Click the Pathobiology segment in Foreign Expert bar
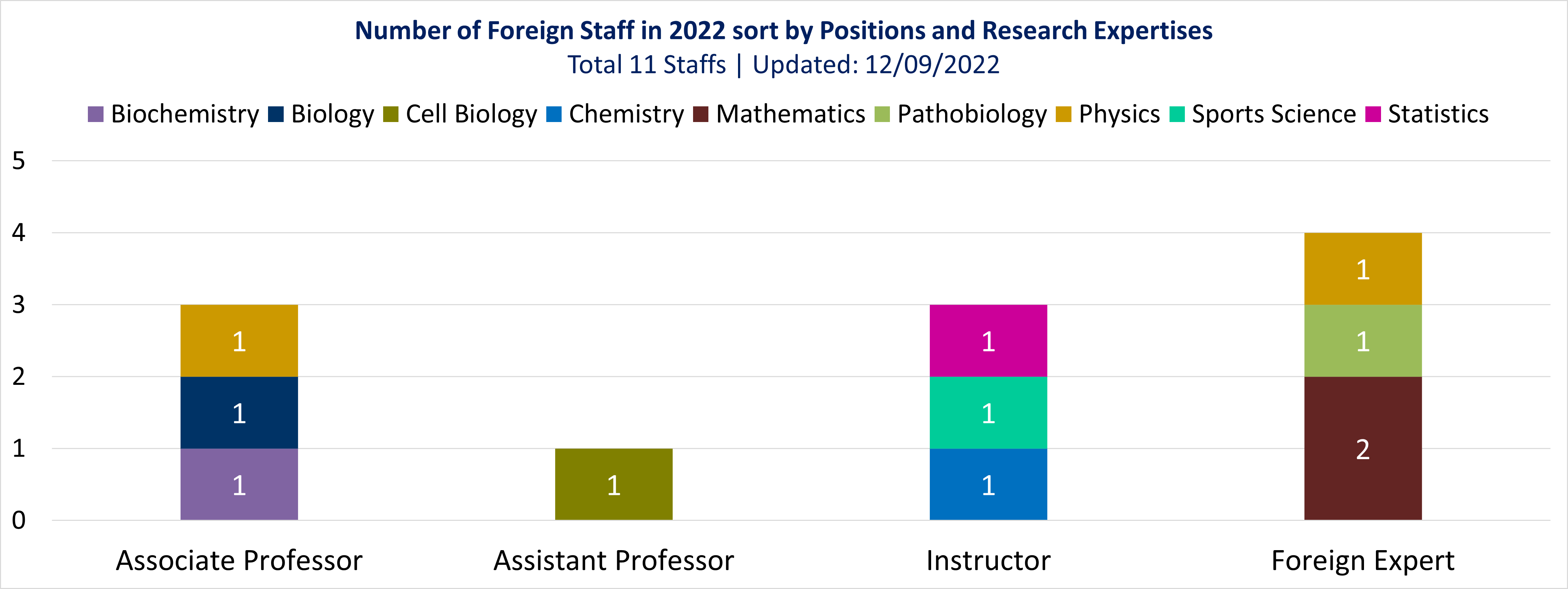Screen dimensions: 1568x589 [x=1363, y=341]
